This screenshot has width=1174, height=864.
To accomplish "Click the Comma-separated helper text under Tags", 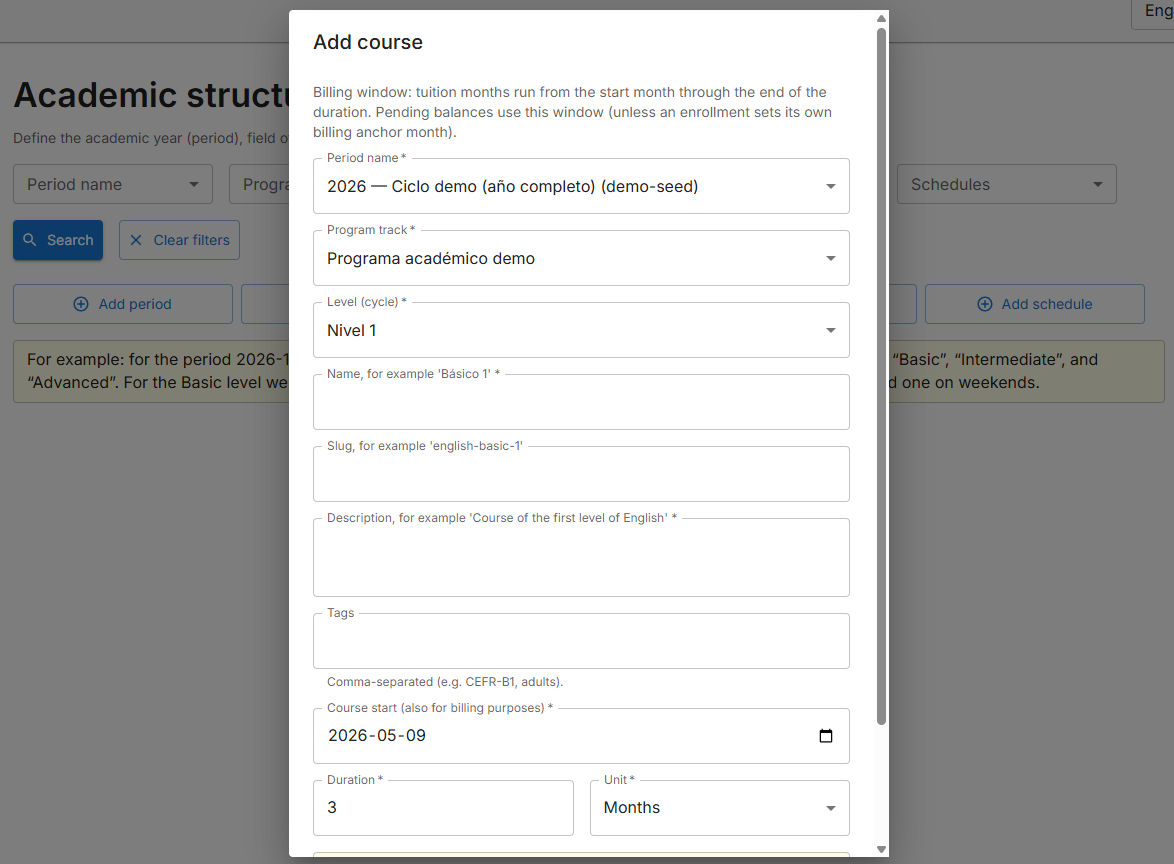I will pos(445,682).
